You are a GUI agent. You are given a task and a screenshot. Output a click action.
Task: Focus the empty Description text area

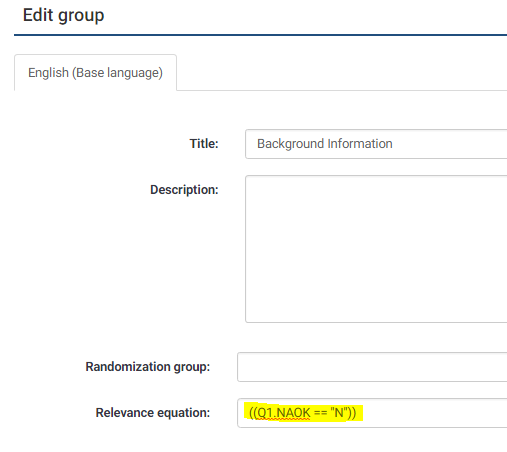point(376,249)
